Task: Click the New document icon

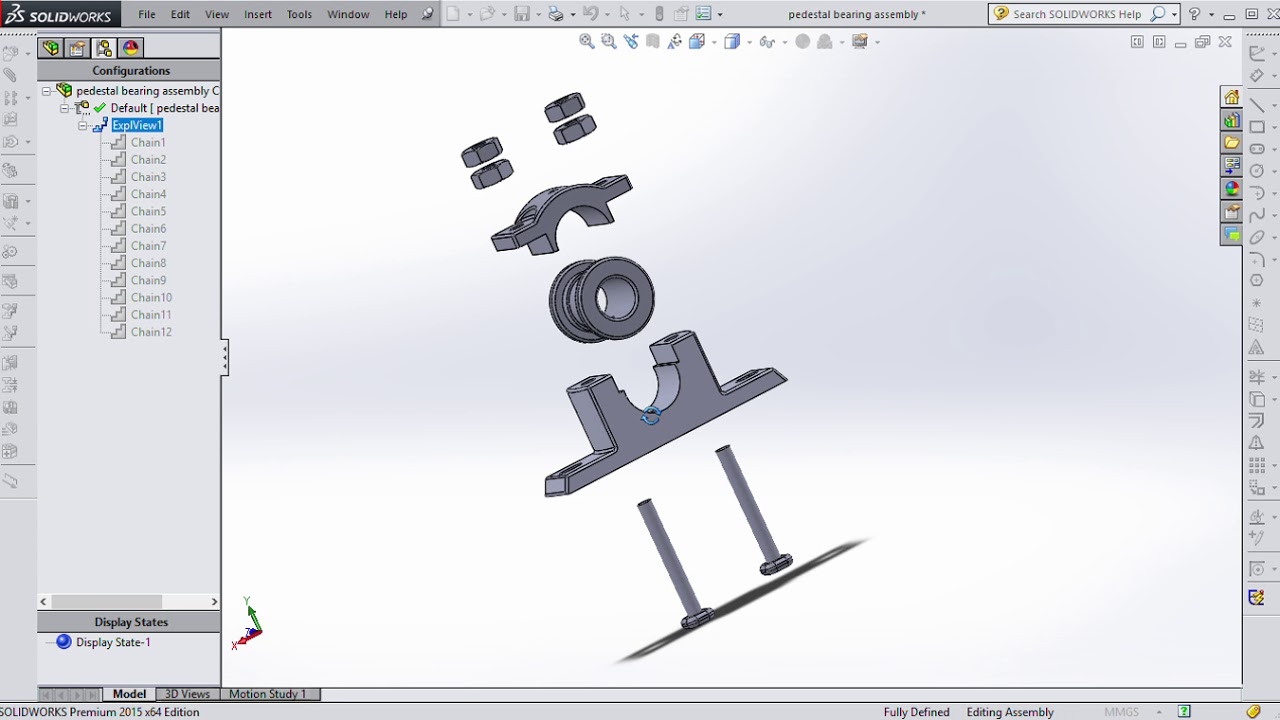Action: [x=453, y=14]
